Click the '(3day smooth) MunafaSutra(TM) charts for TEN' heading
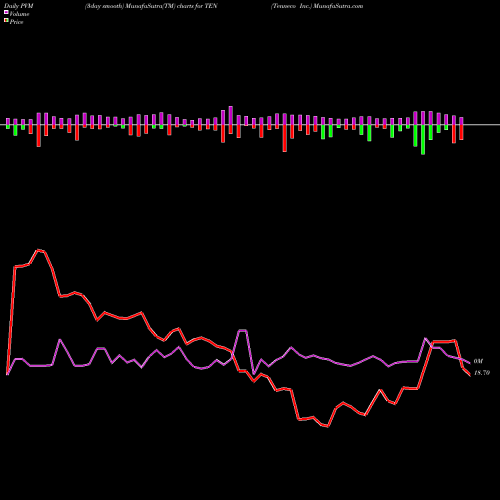Screen dimensions: 500x500 [x=151, y=6]
